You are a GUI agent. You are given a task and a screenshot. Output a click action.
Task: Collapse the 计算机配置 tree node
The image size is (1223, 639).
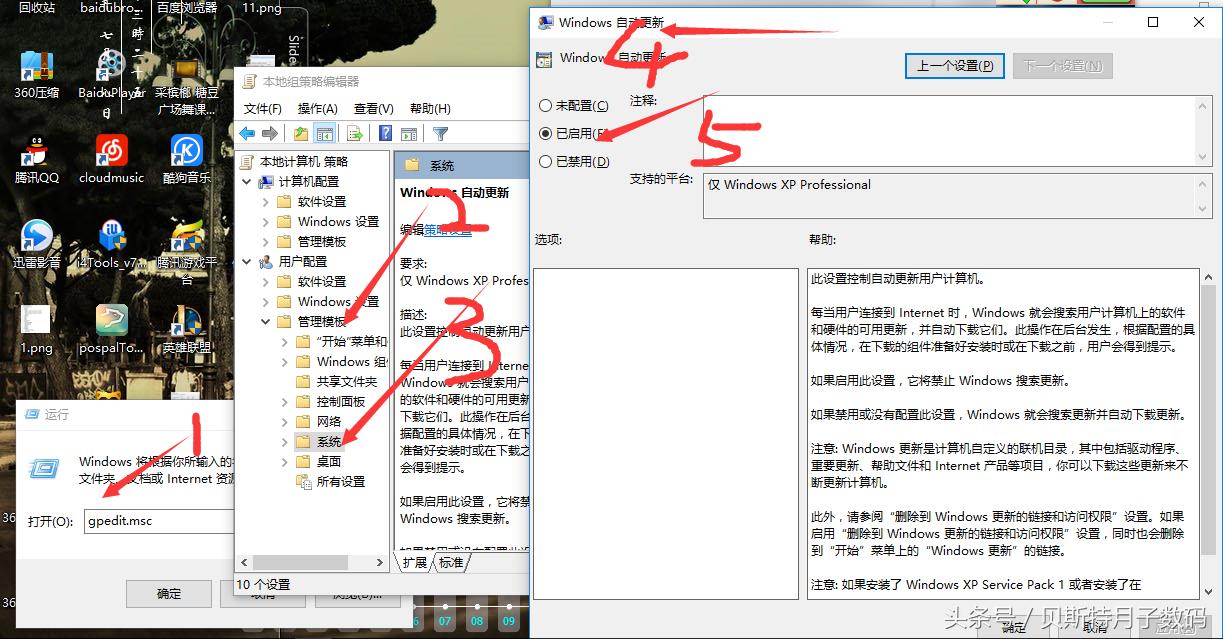point(247,182)
